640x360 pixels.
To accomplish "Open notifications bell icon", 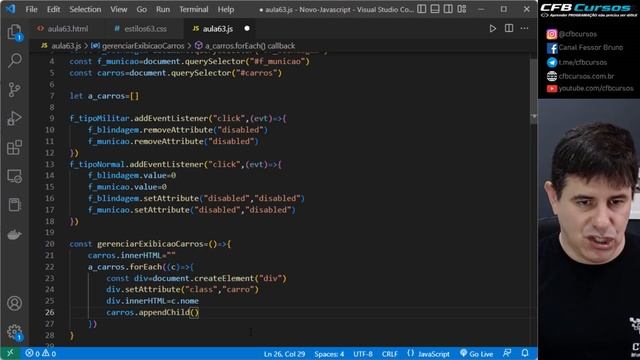I will click(525, 353).
